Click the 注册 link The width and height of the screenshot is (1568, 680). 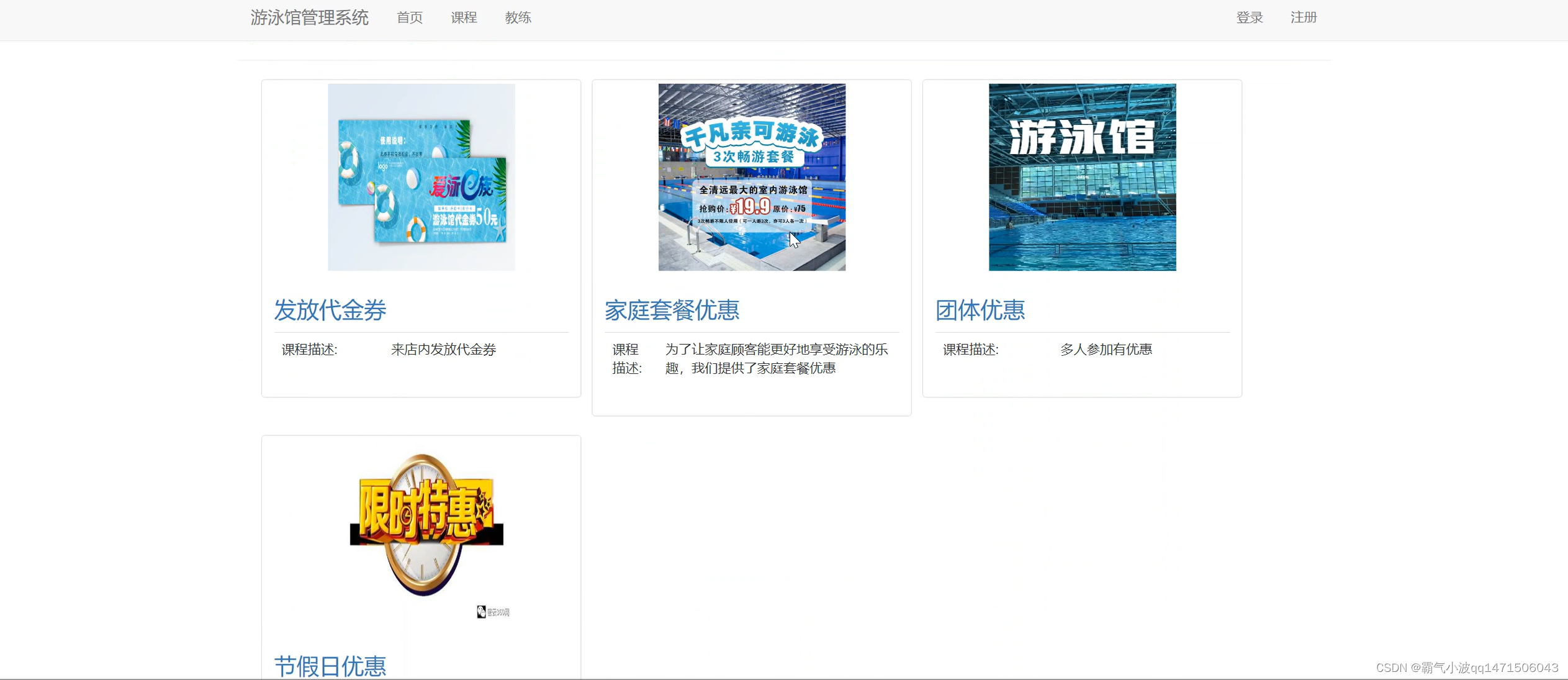click(1303, 17)
